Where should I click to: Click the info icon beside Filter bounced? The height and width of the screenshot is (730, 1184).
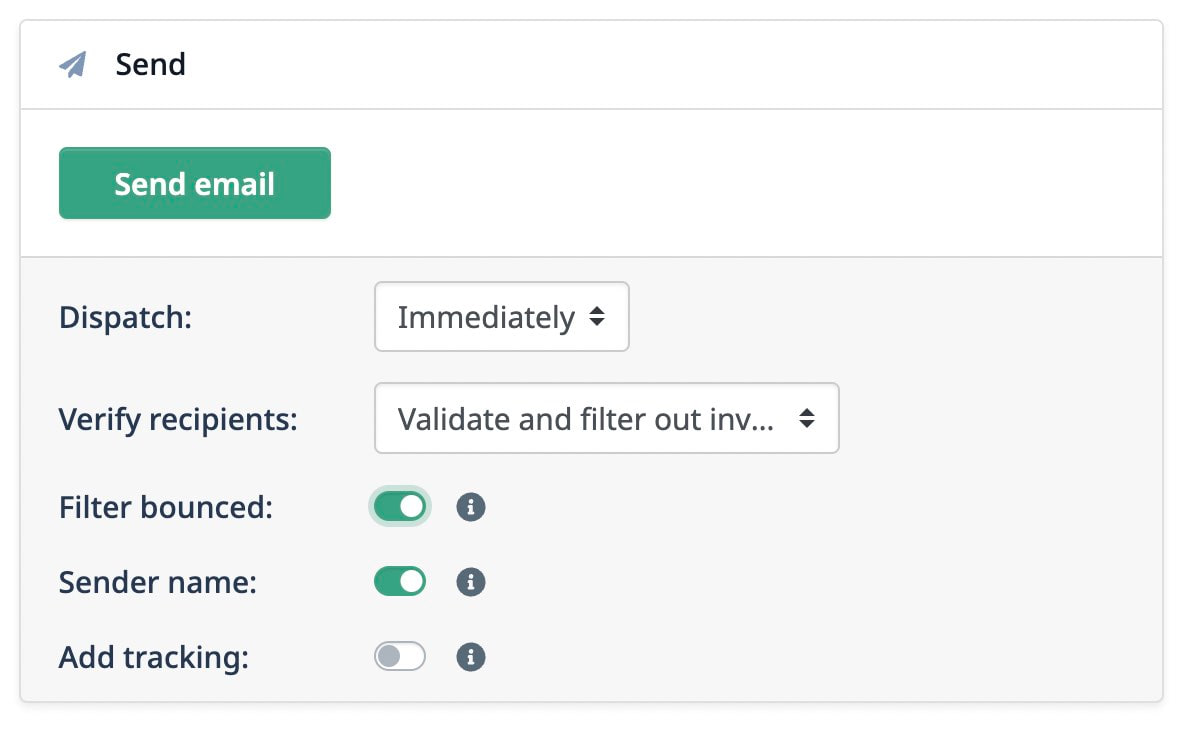(470, 506)
